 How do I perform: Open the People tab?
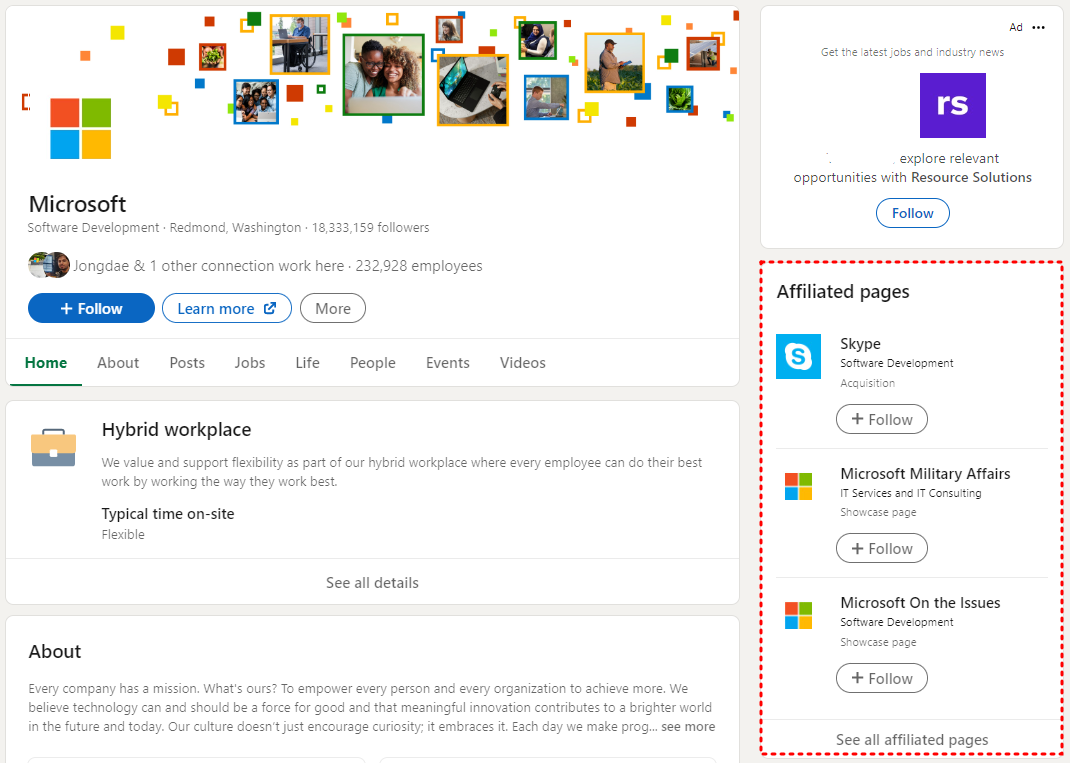click(x=373, y=362)
